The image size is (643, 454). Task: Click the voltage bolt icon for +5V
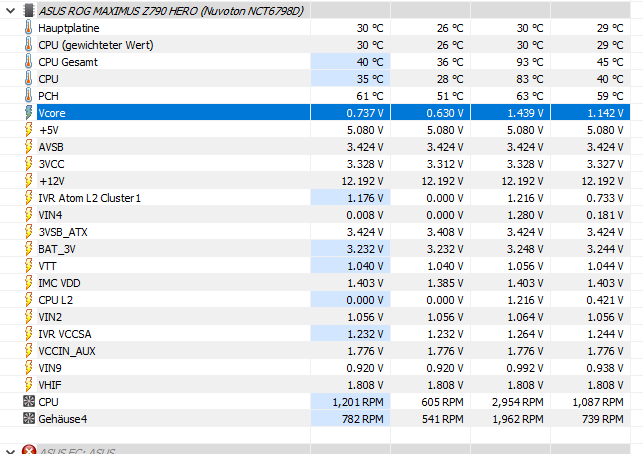pos(29,130)
